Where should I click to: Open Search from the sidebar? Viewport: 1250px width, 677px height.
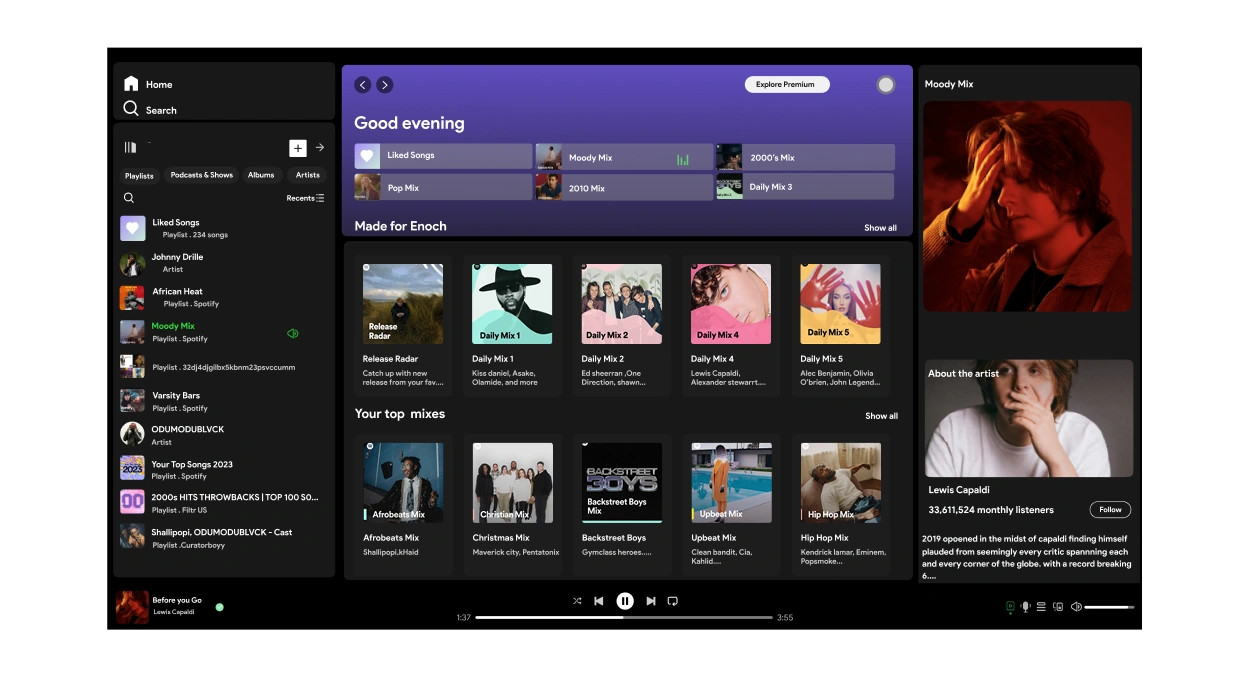(150, 109)
